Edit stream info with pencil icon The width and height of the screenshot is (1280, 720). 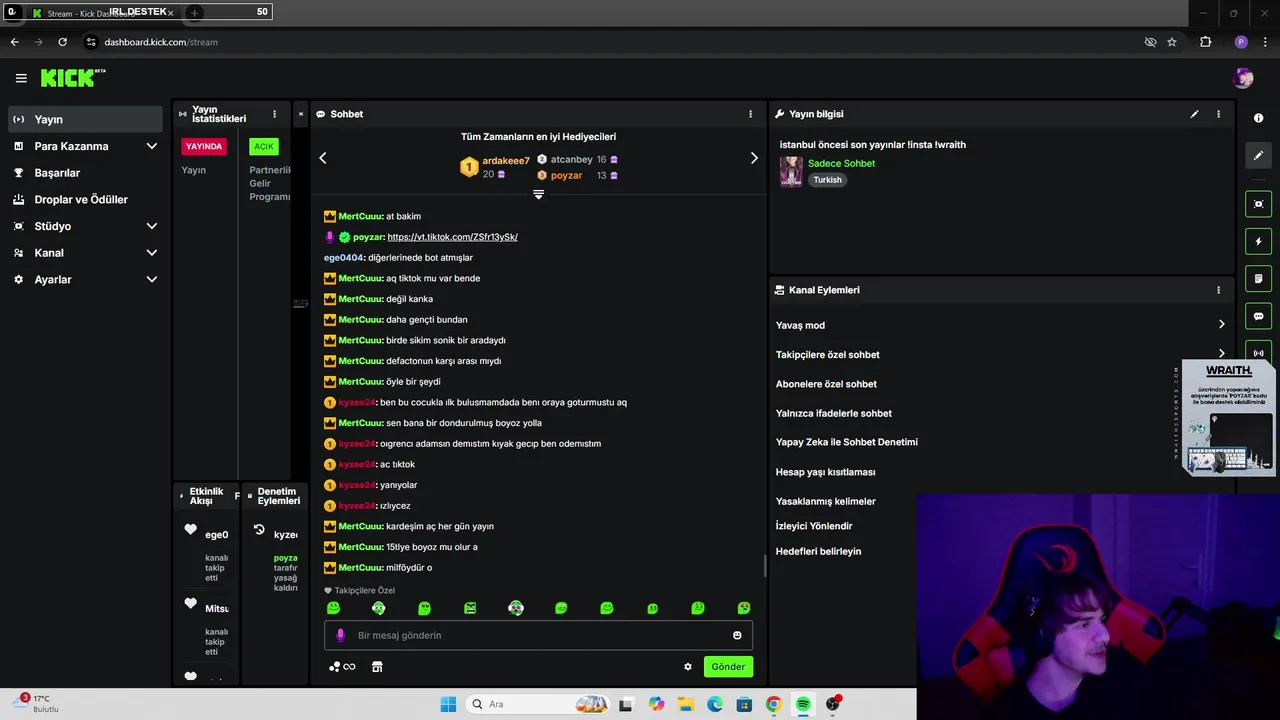point(1194,114)
